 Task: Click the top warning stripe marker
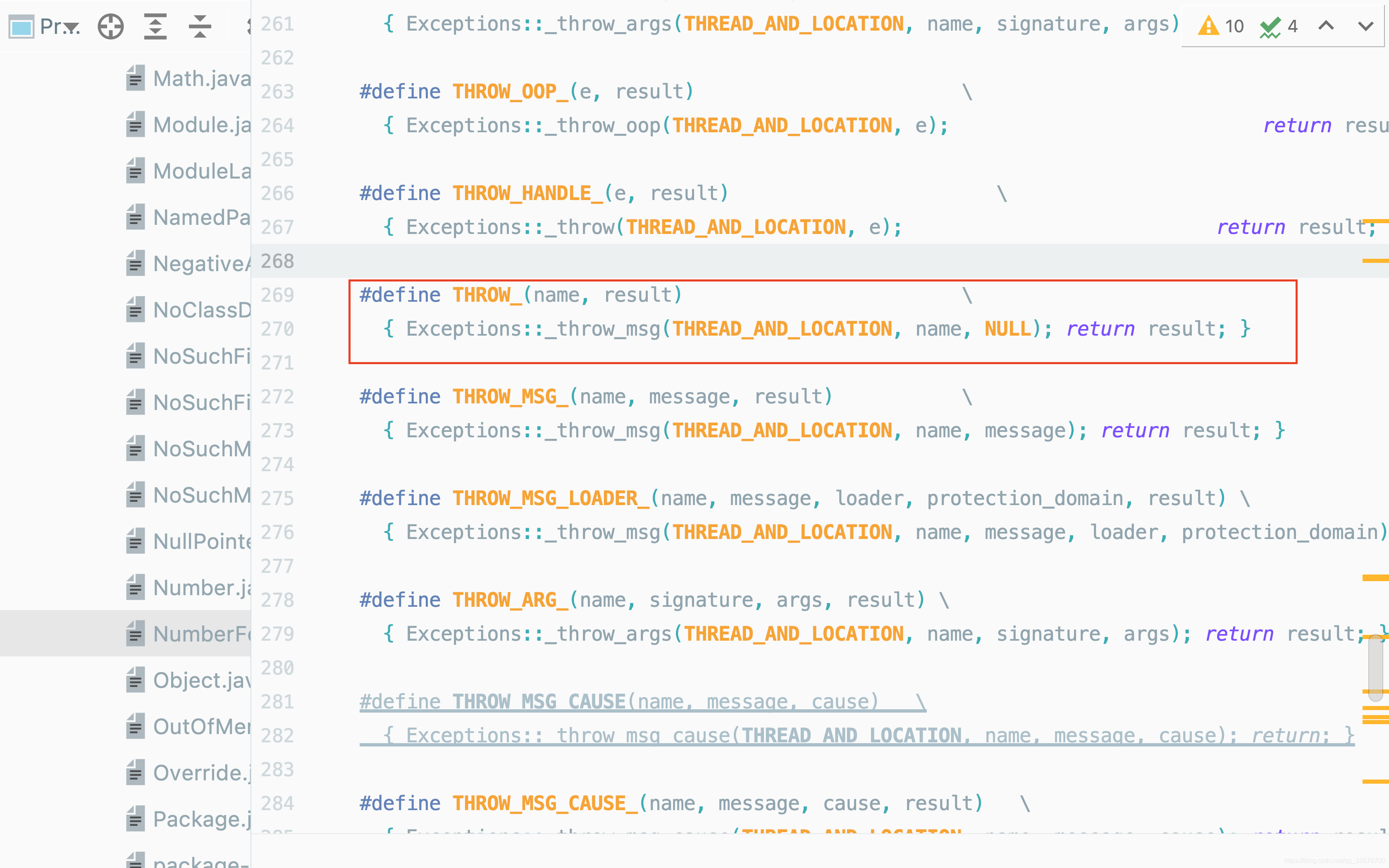pyautogui.click(x=1375, y=220)
